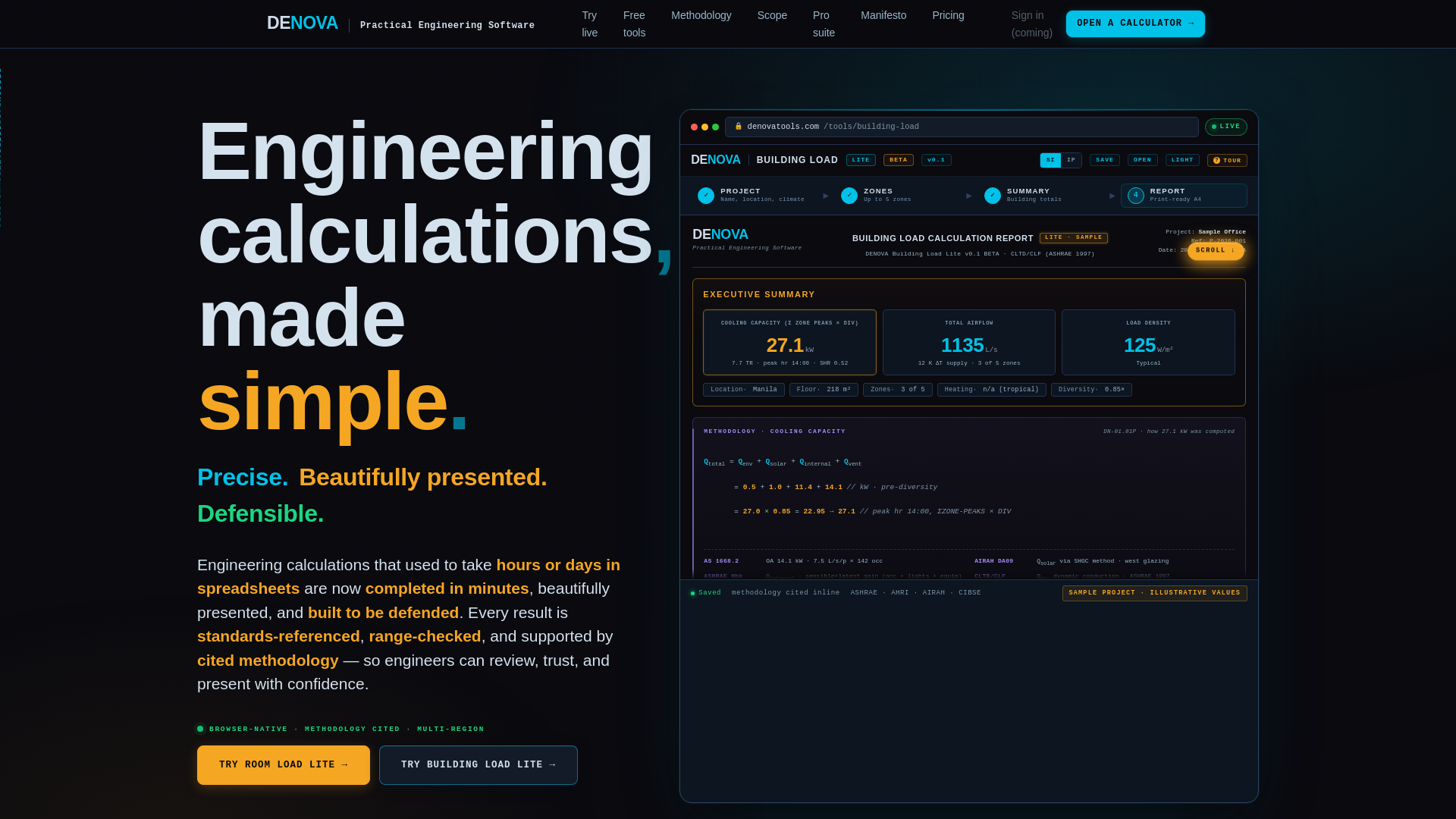Screen dimensions: 1456x819
Task: Click the Saved status indicator
Action: point(705,593)
